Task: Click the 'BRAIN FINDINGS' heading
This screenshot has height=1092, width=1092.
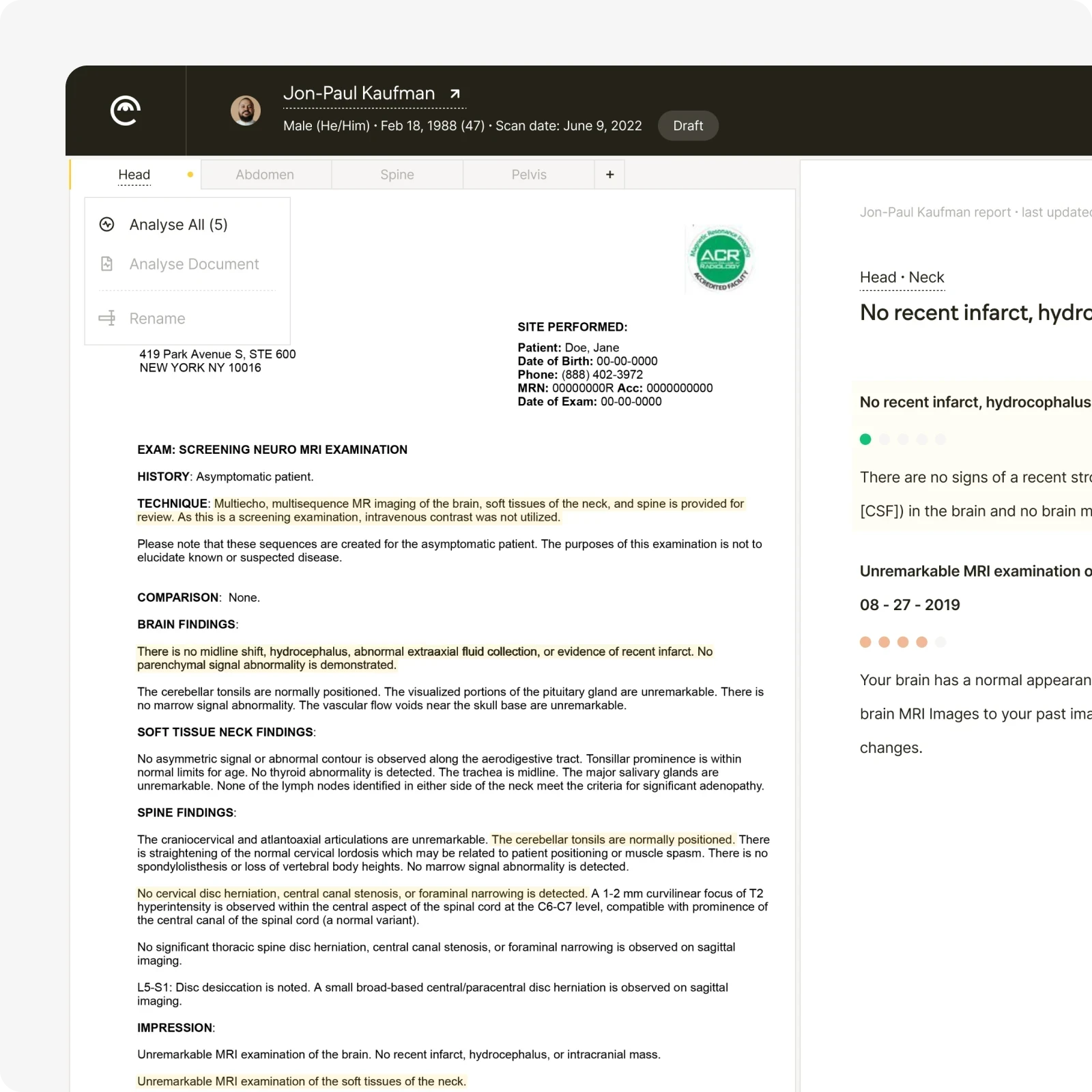Action: [x=188, y=624]
